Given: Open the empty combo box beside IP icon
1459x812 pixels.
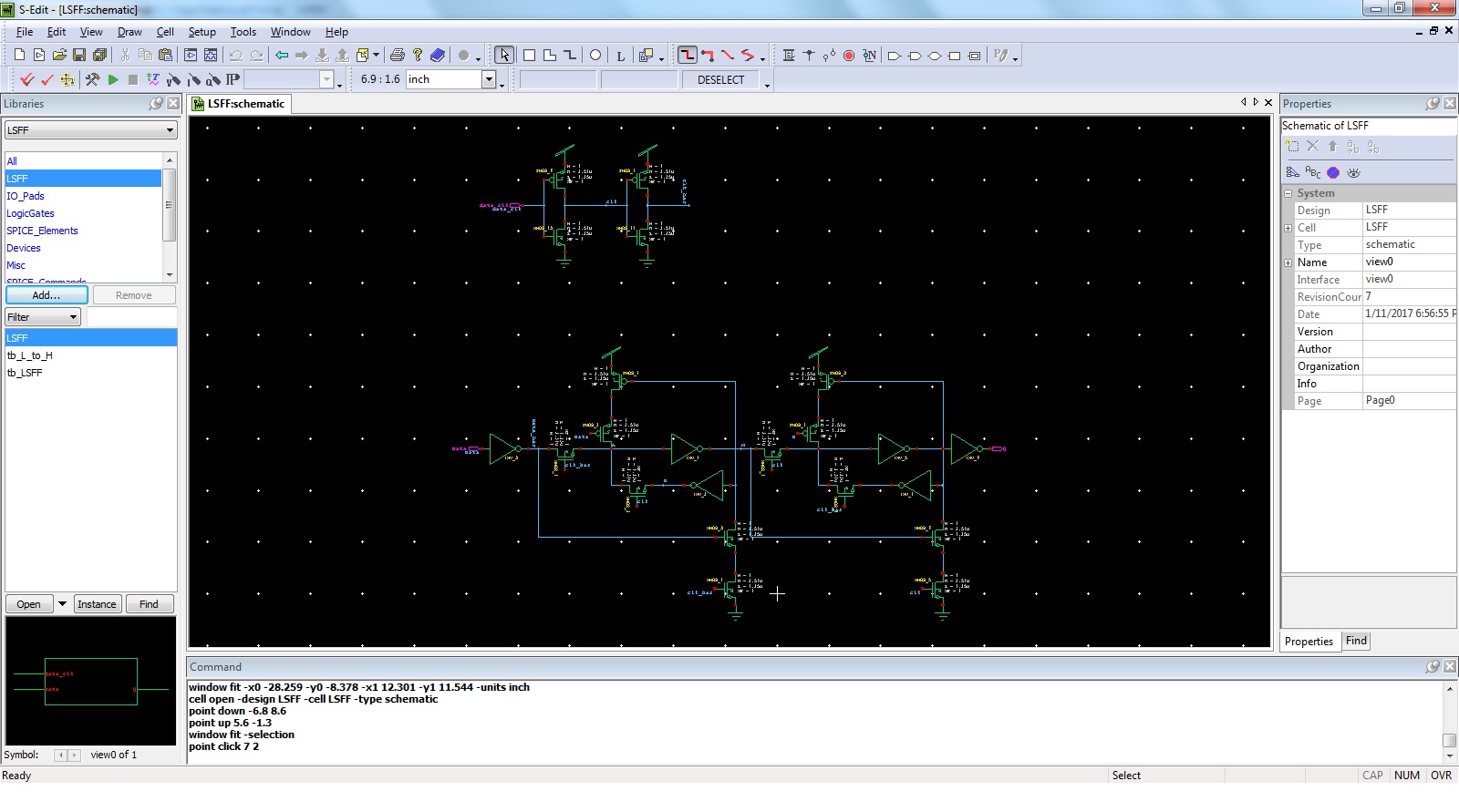Looking at the screenshot, I should 327,79.
